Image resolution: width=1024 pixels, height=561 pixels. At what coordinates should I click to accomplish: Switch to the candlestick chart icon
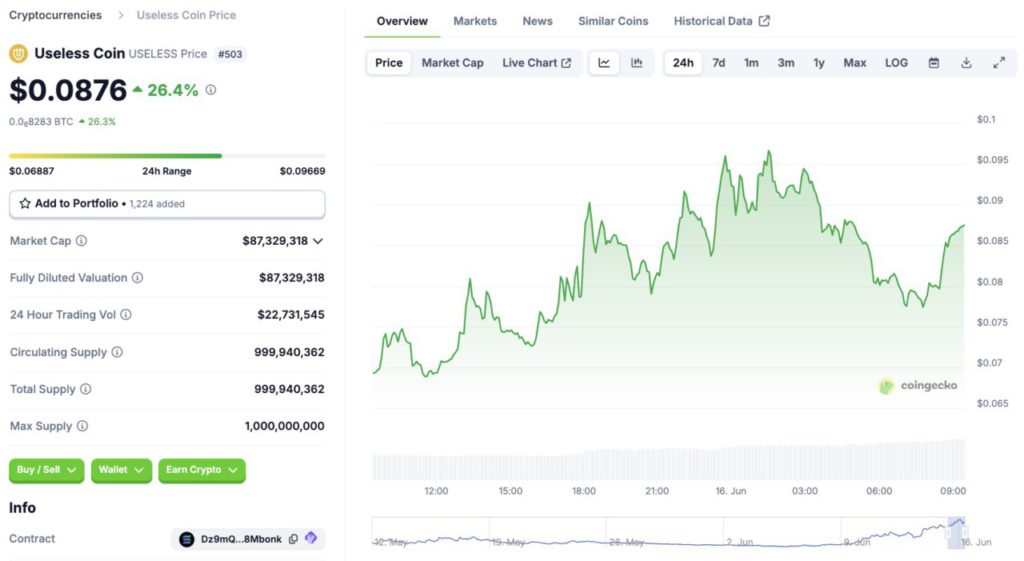coord(637,63)
